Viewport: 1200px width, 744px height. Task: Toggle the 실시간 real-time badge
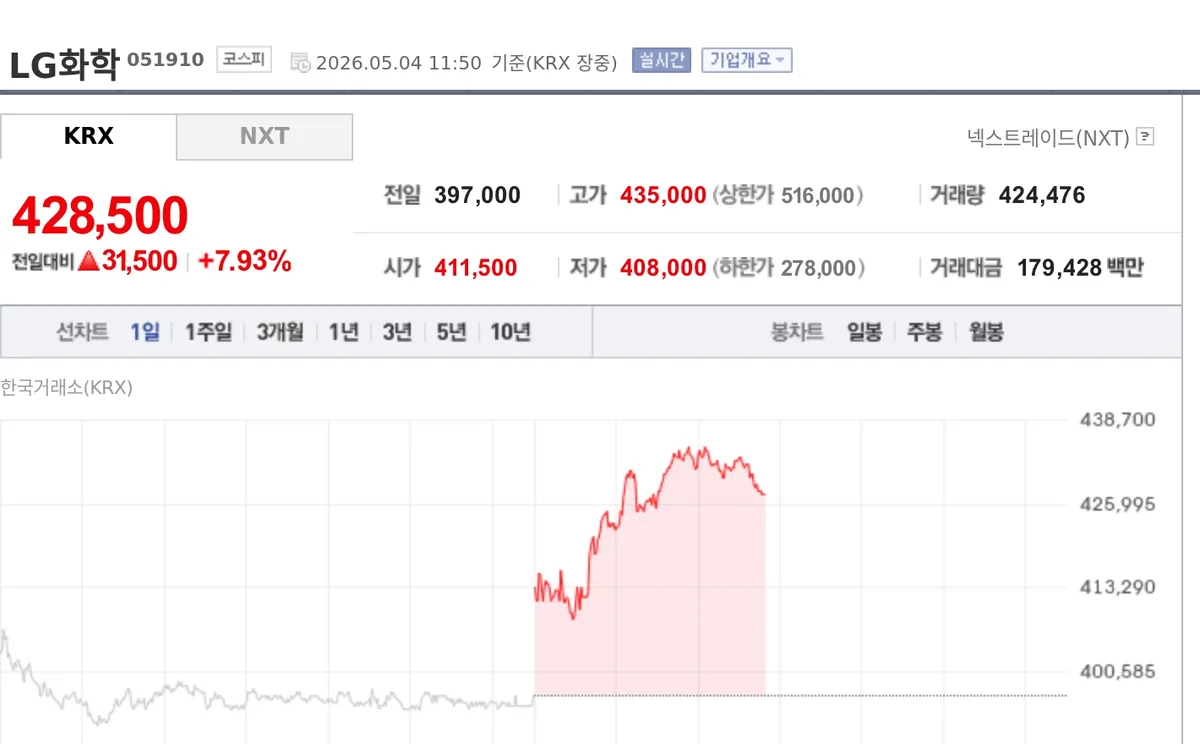661,60
